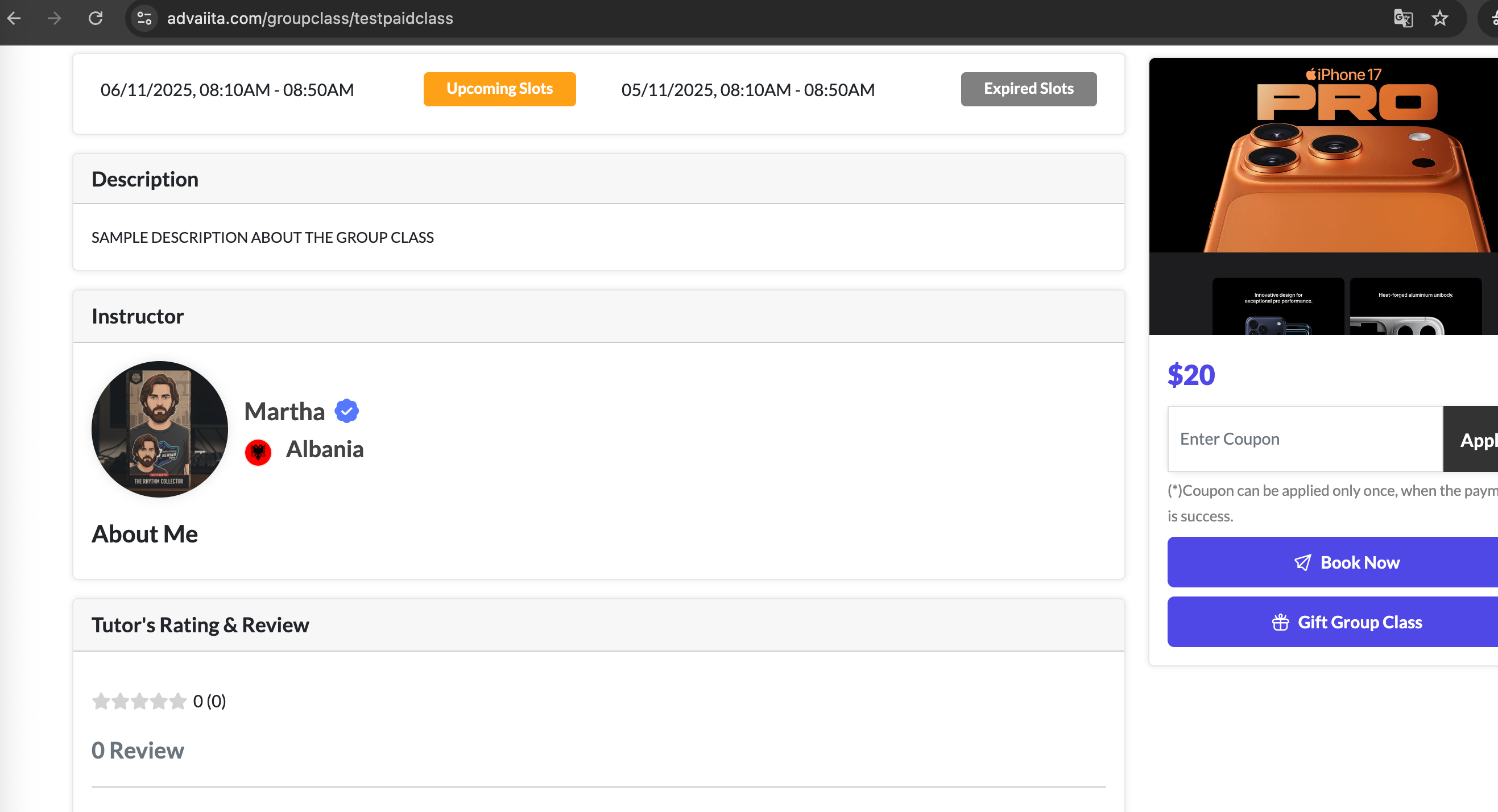Reload the page with refresh icon

coord(96,19)
